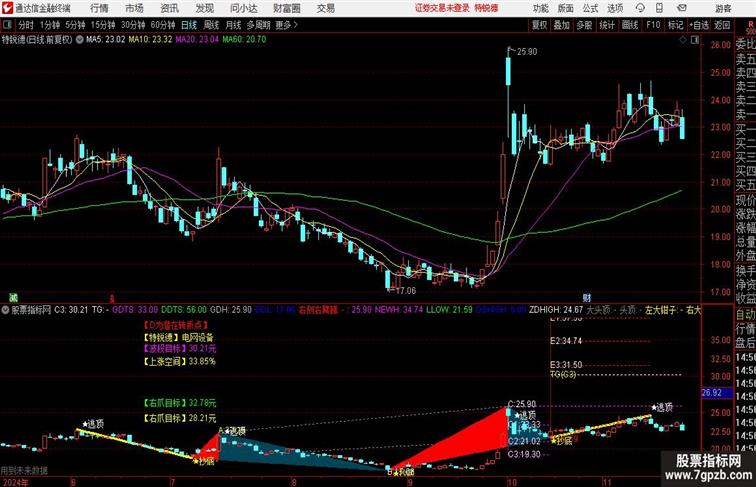Click the 【上涨空间】33.85% text

point(179,361)
